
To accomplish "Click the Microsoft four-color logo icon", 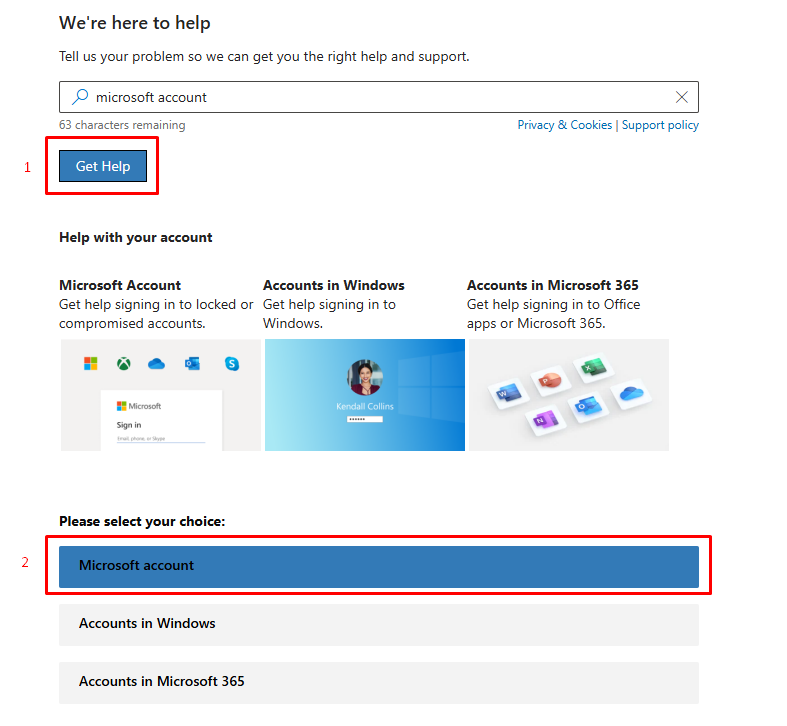I will [91, 363].
